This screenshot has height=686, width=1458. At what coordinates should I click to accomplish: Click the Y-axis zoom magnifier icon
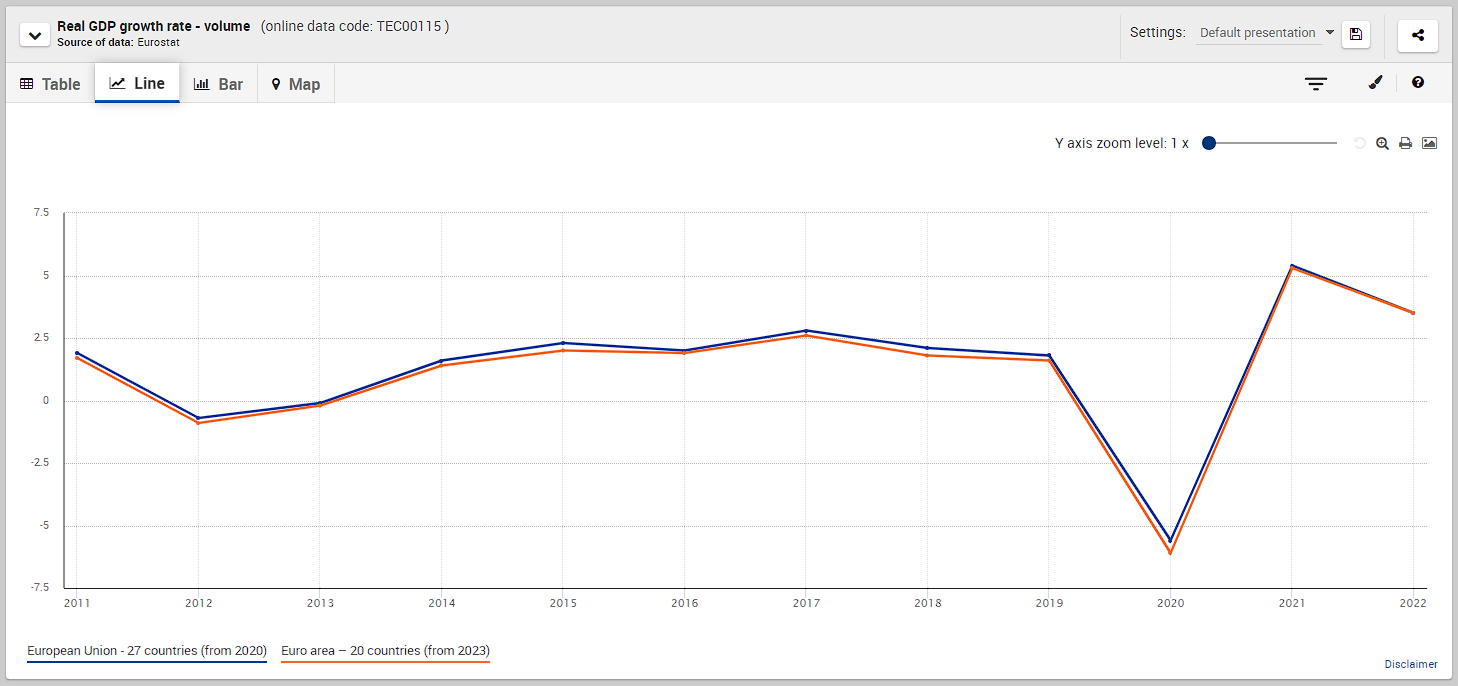(x=1382, y=143)
